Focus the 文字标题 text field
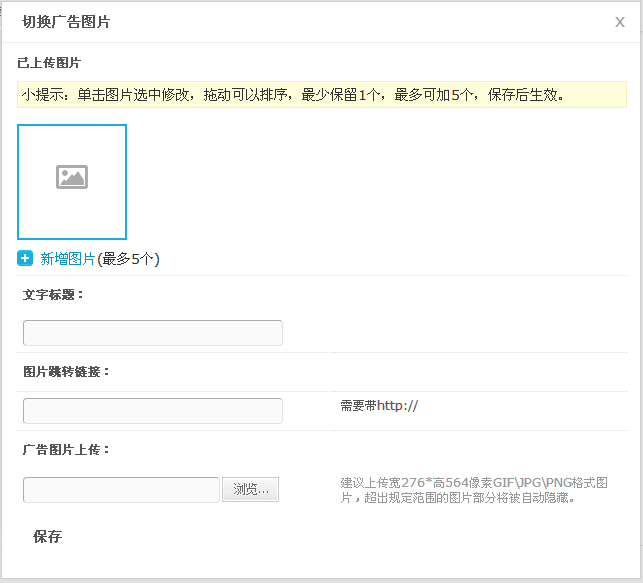 (152, 333)
